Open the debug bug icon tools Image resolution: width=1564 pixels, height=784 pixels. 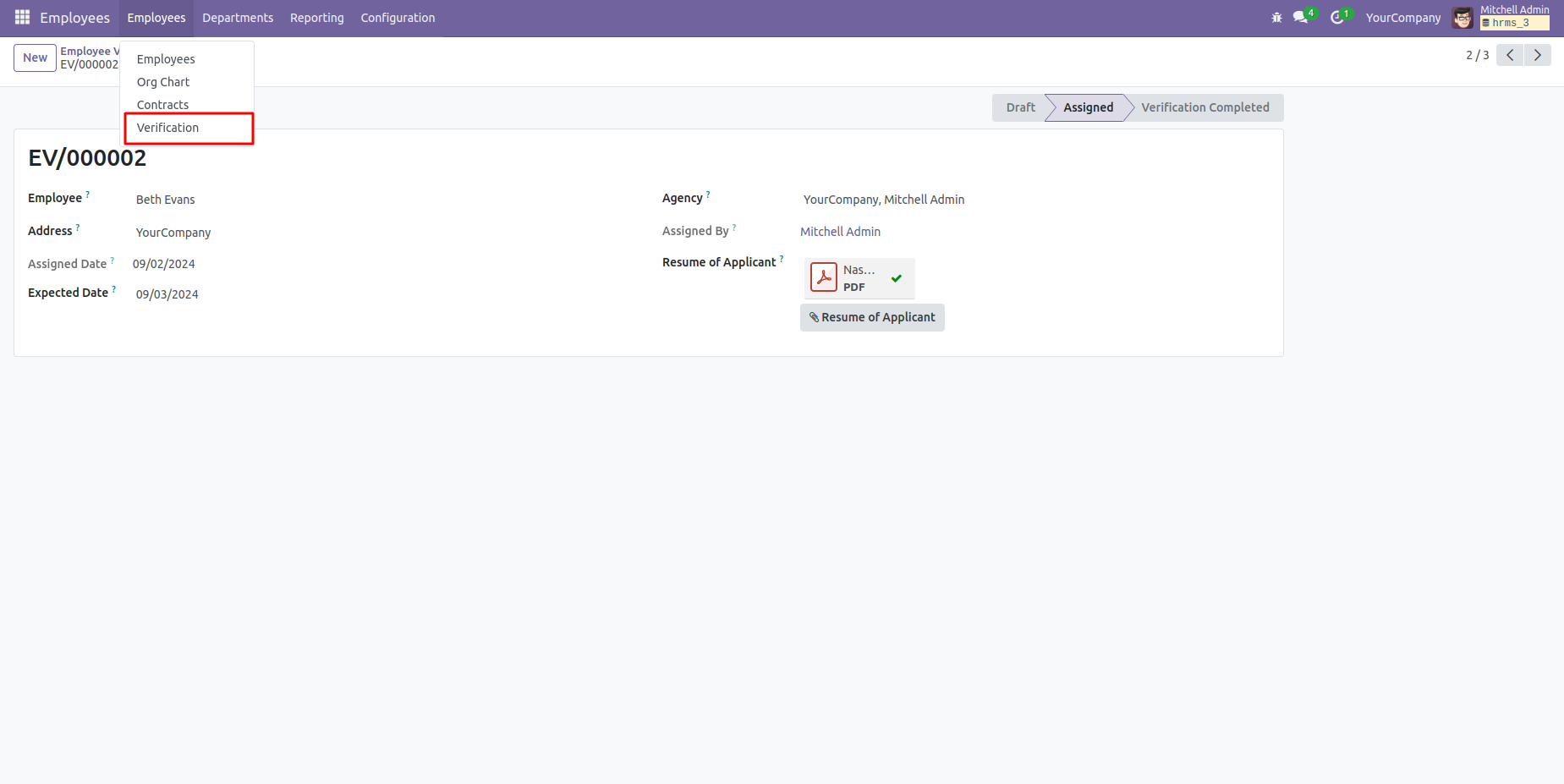pyautogui.click(x=1276, y=18)
